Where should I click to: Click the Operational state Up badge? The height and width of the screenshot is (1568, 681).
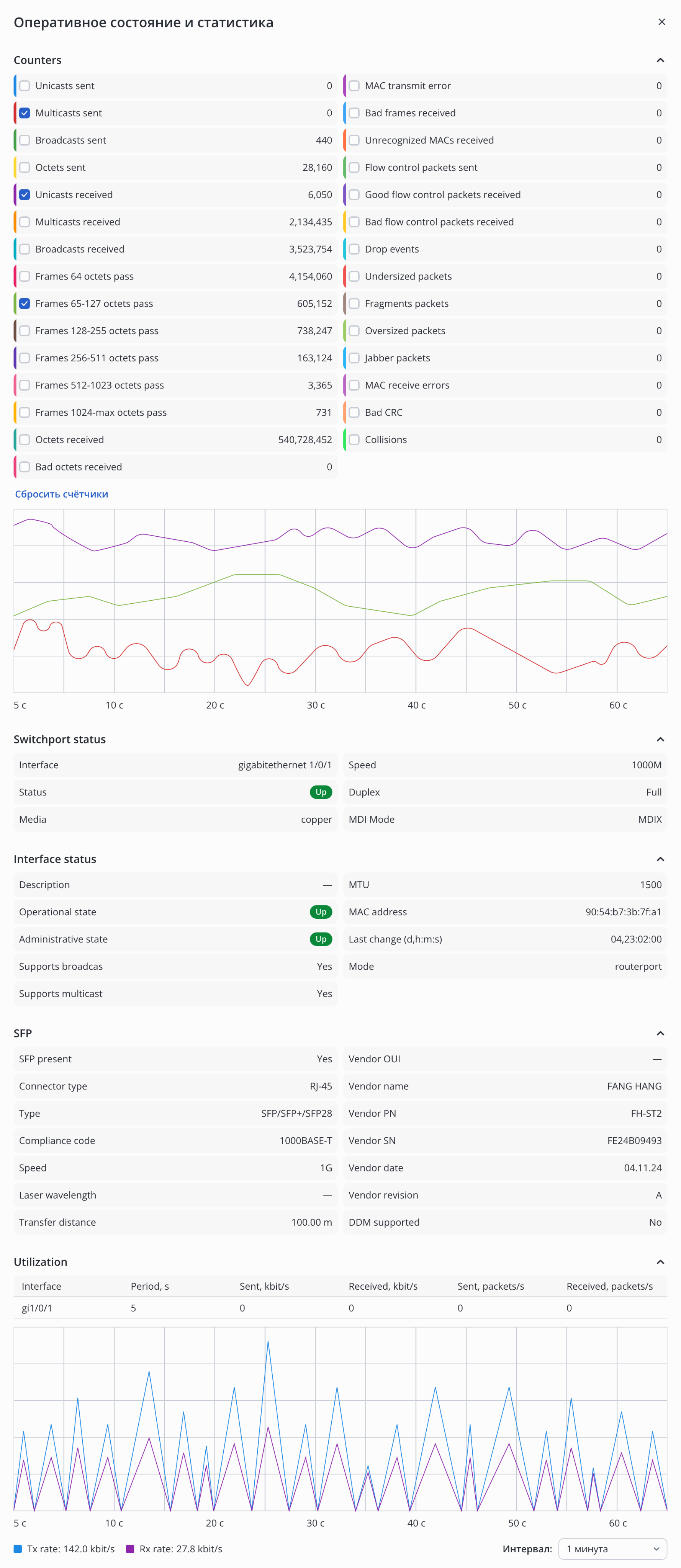(x=321, y=912)
